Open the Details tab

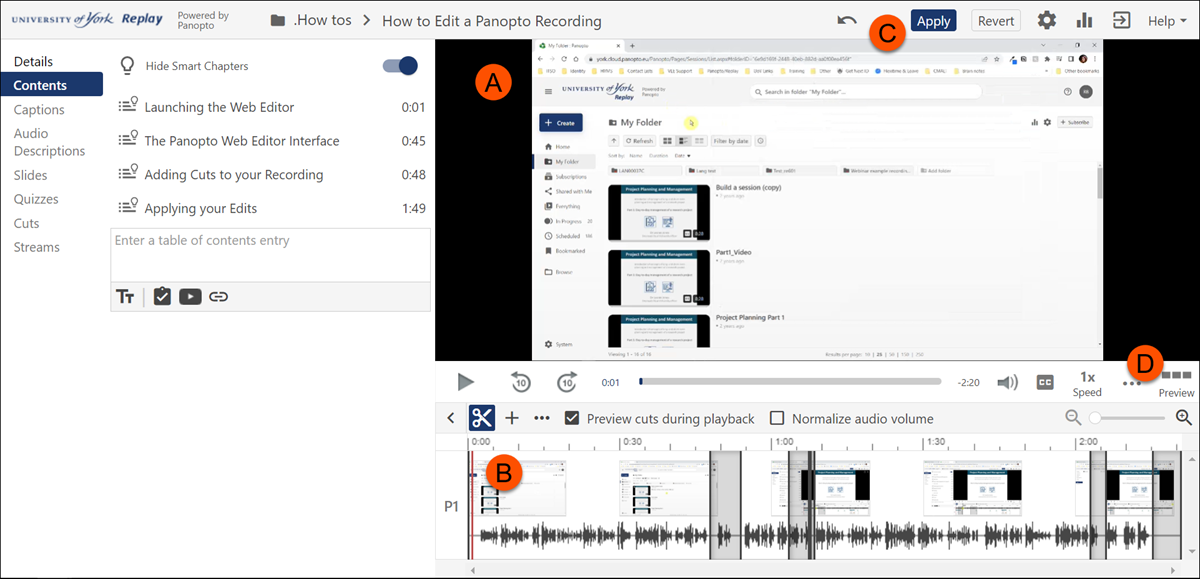pos(33,61)
